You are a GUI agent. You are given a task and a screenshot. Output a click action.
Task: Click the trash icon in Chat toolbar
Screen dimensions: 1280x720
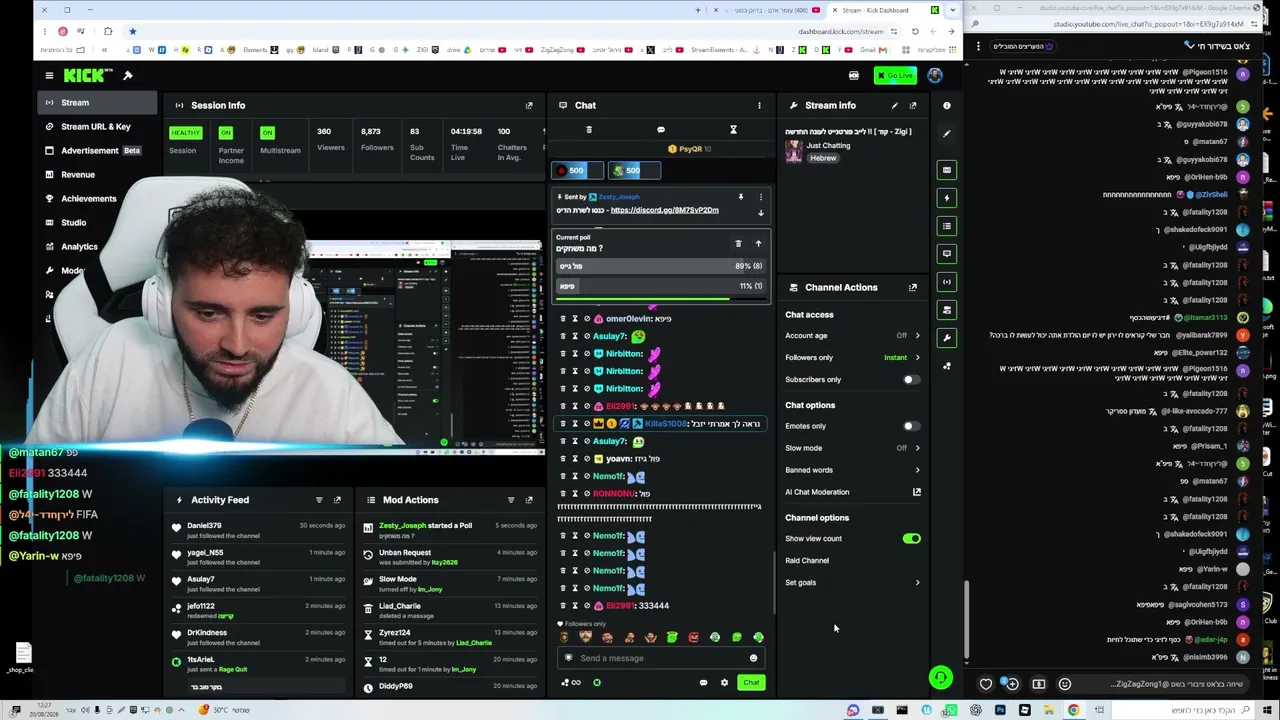click(x=589, y=130)
